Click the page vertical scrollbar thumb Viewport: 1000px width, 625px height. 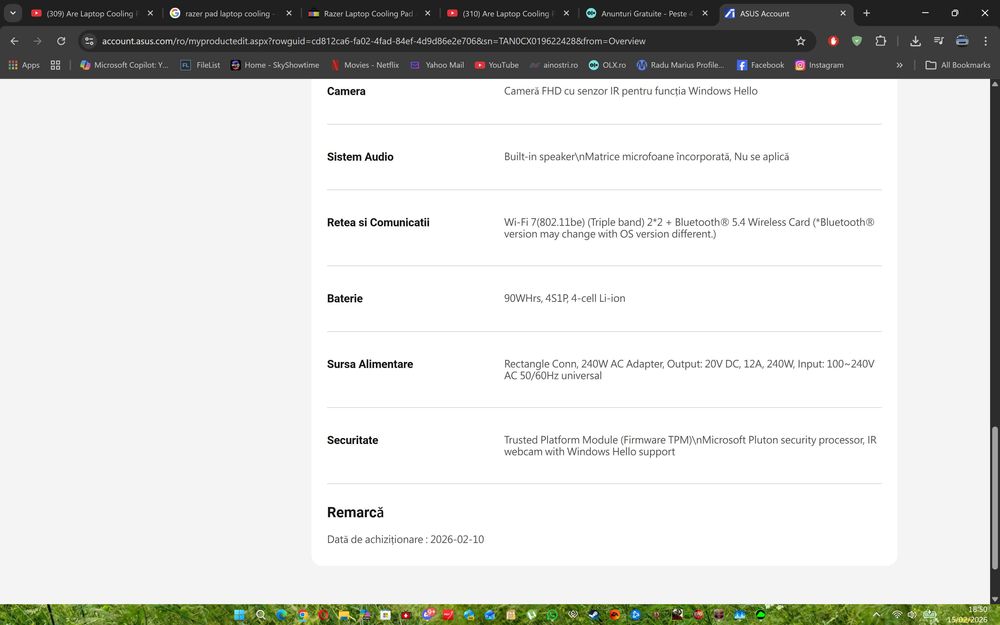(994, 497)
